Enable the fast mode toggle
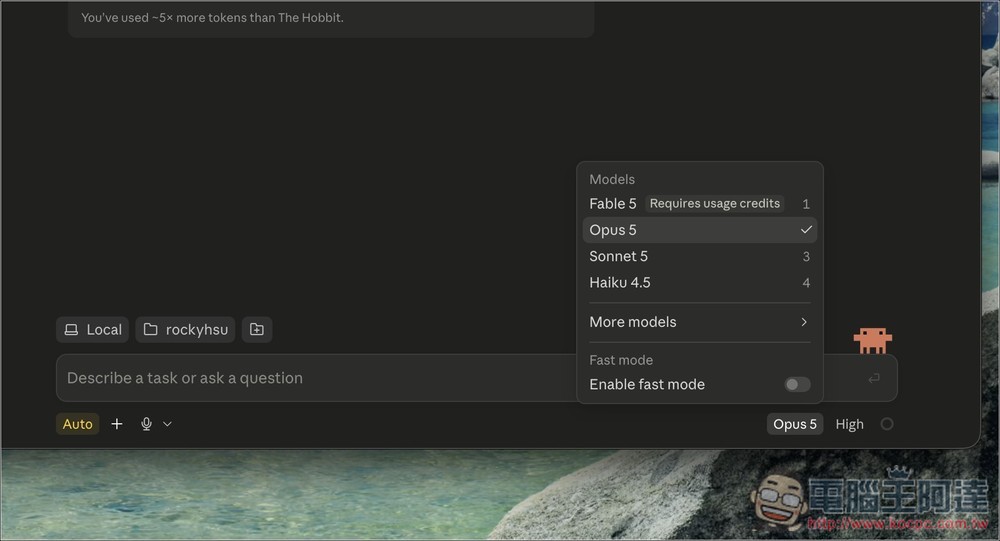This screenshot has height=541, width=1000. tap(797, 384)
